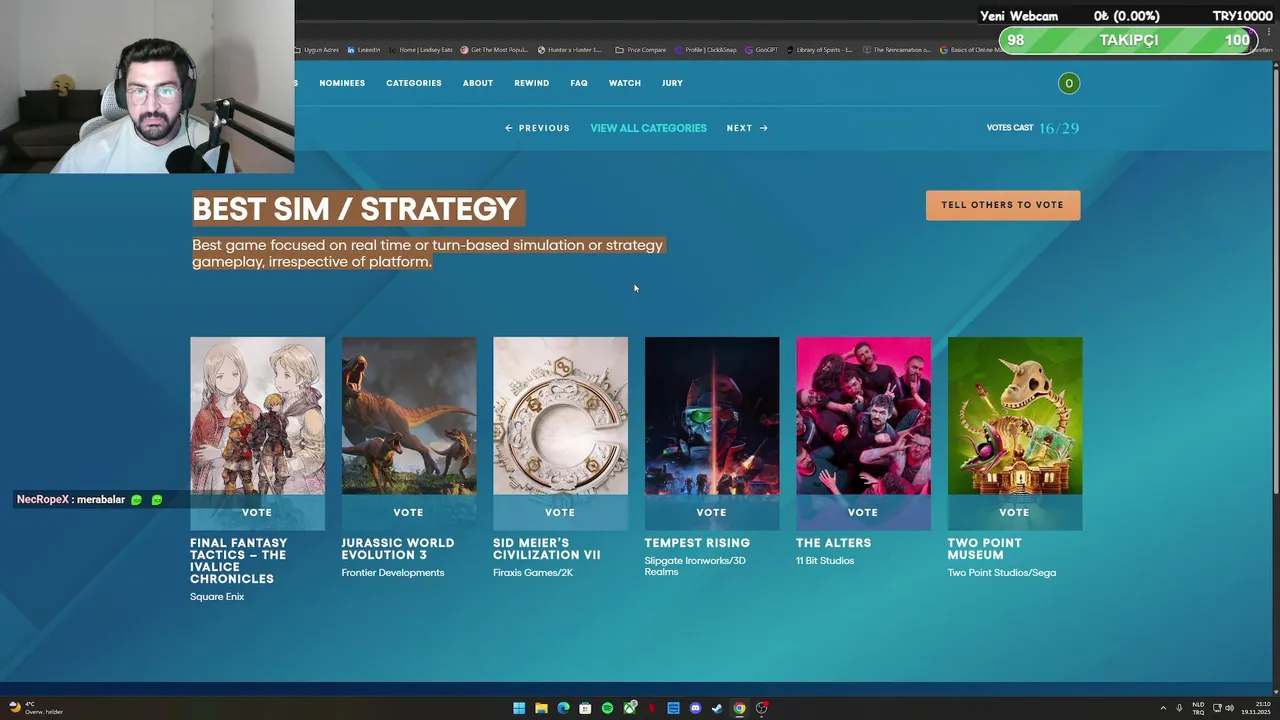Open the FAQ page
The height and width of the screenshot is (720, 1280).
point(579,83)
